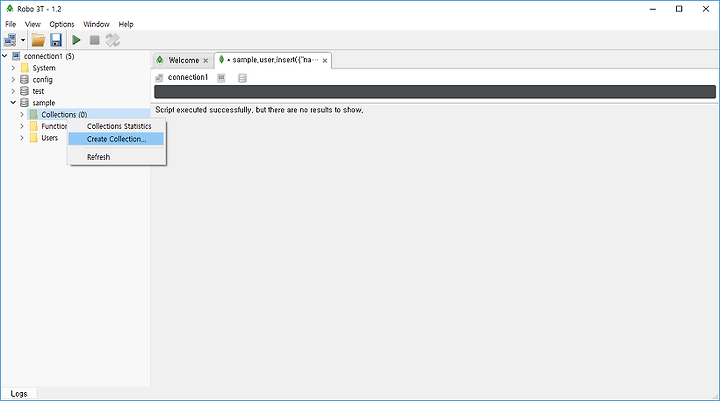Image resolution: width=720 pixels, height=401 pixels.
Task: Click the sample database cylinder icon
Action: [24, 103]
